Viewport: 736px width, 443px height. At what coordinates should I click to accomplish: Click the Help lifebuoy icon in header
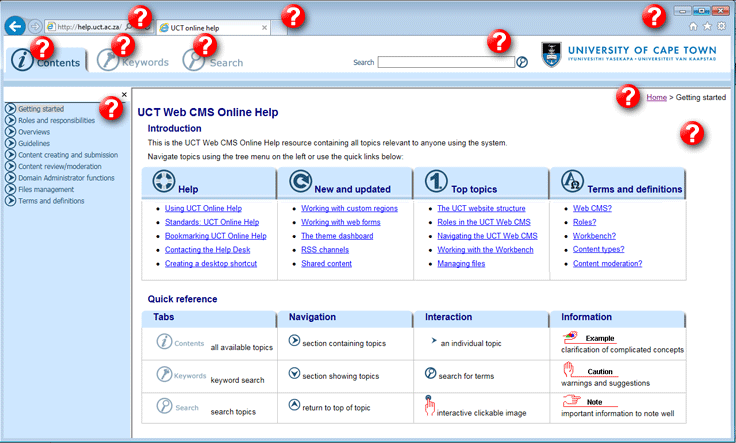tap(163, 182)
